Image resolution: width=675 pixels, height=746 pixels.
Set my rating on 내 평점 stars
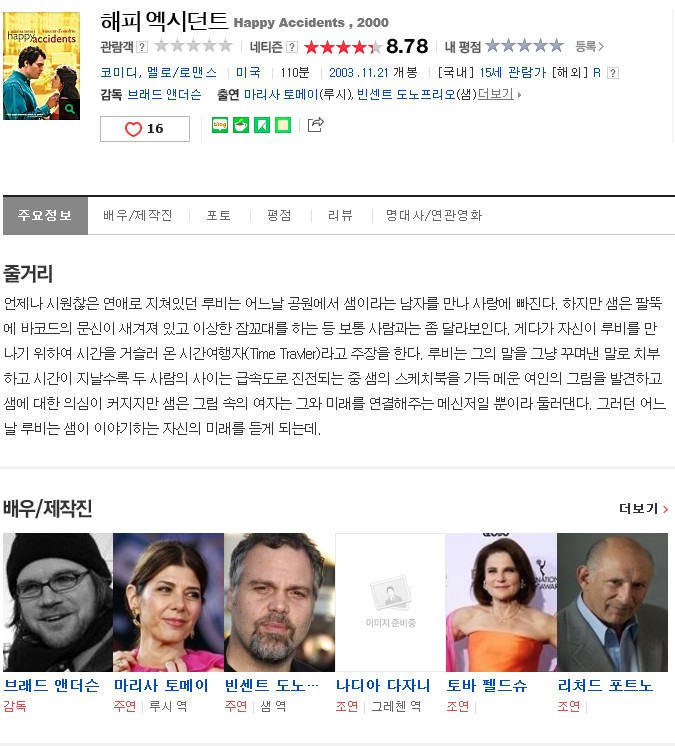(524, 46)
